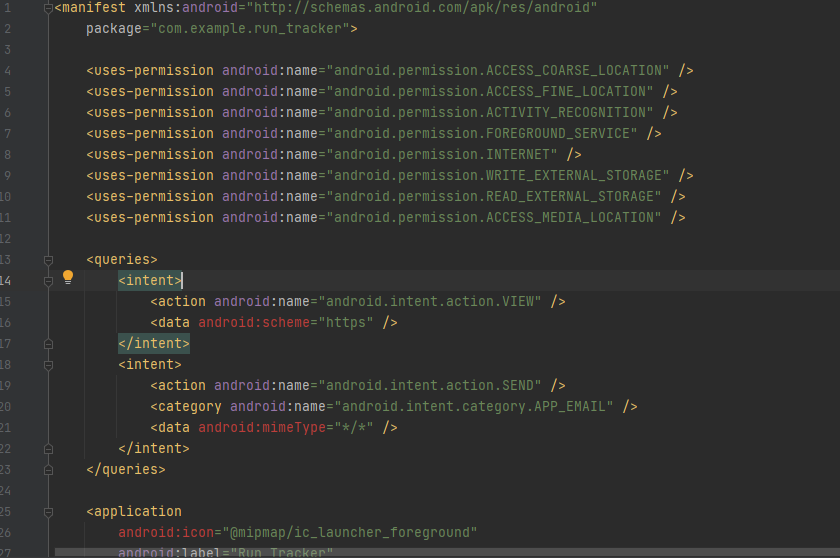Click ACCESS_FINE_LOCATION permission string

(490, 92)
